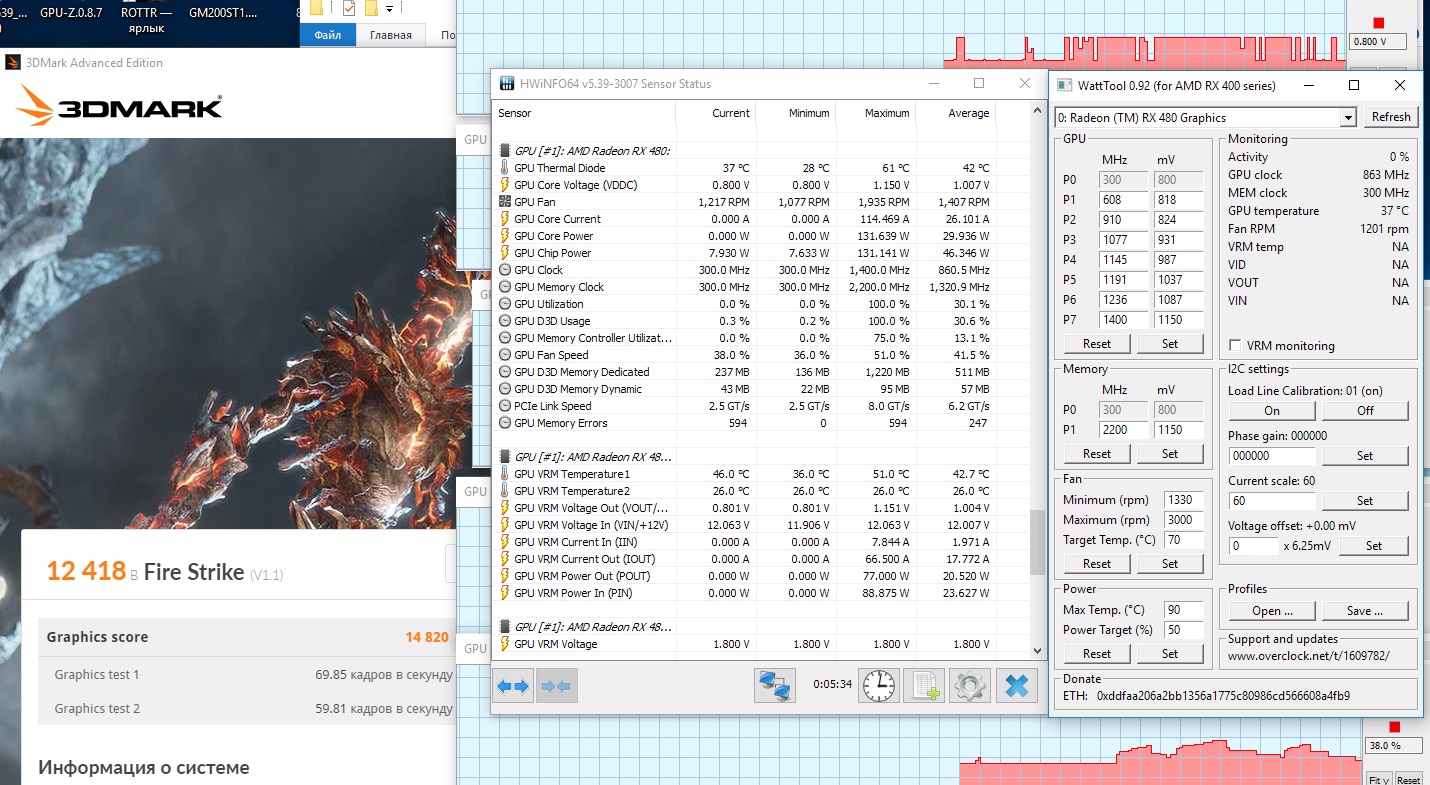Viewport: 1430px width, 785px height.
Task: Click Explorer properties checkmark icon
Action: coord(349,9)
